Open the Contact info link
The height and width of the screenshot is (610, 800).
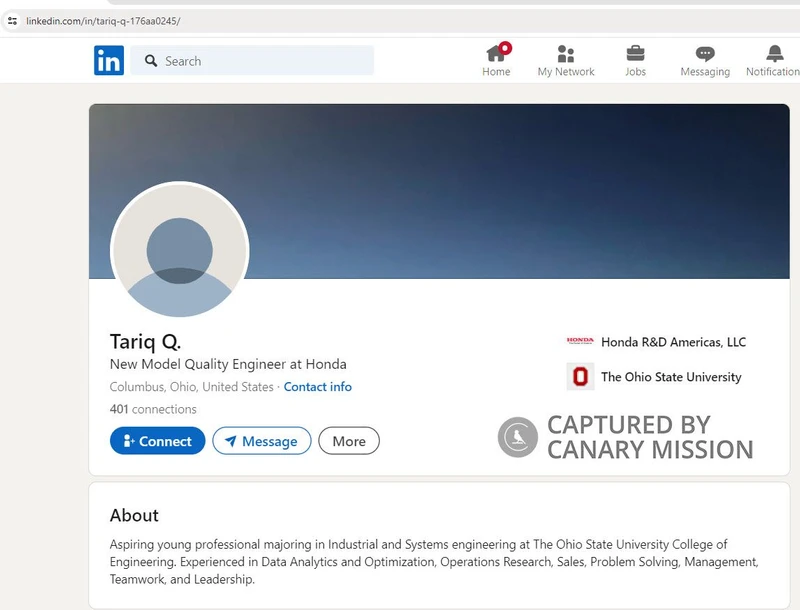318,387
